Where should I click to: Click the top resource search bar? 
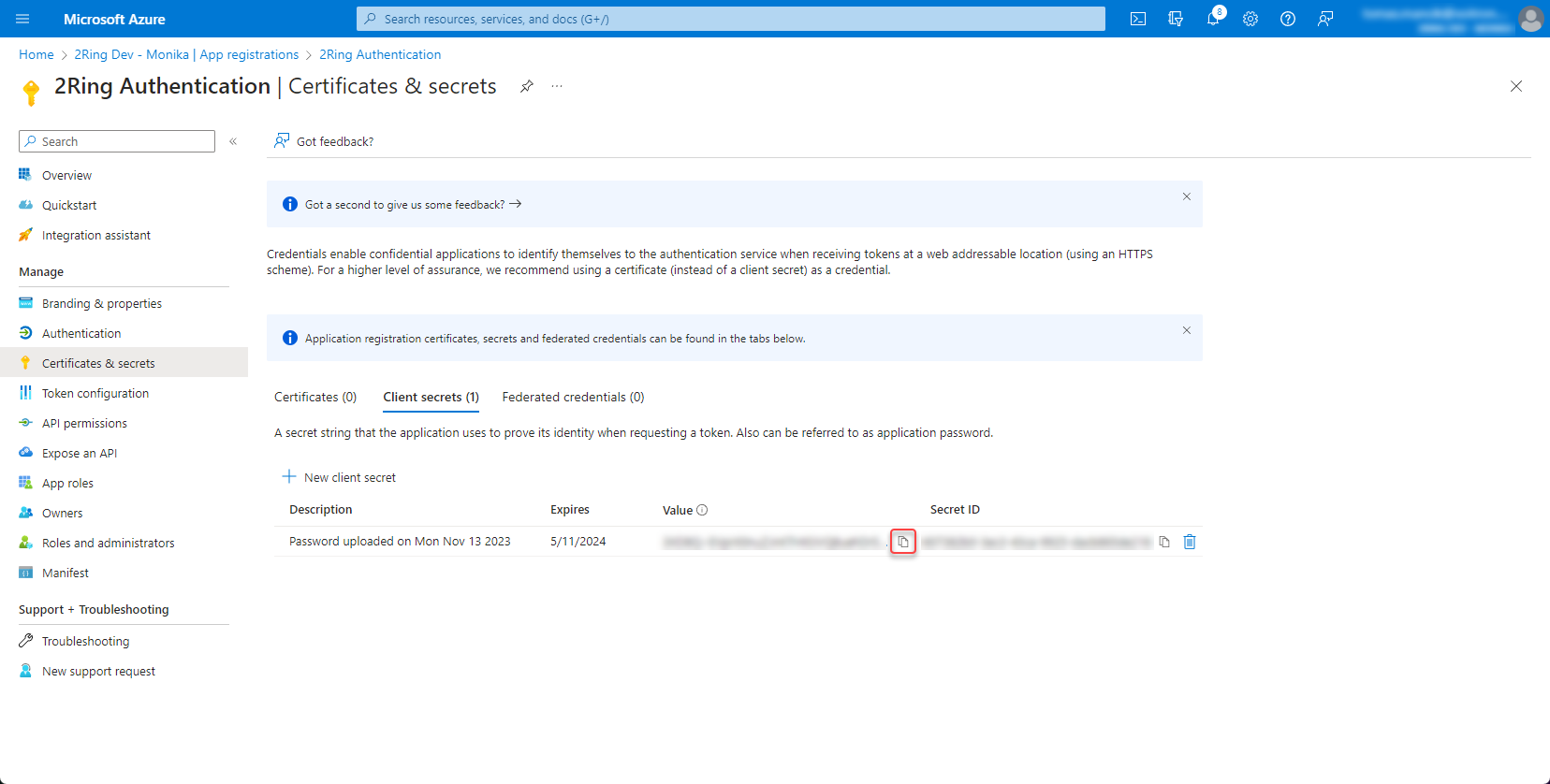coord(730,19)
